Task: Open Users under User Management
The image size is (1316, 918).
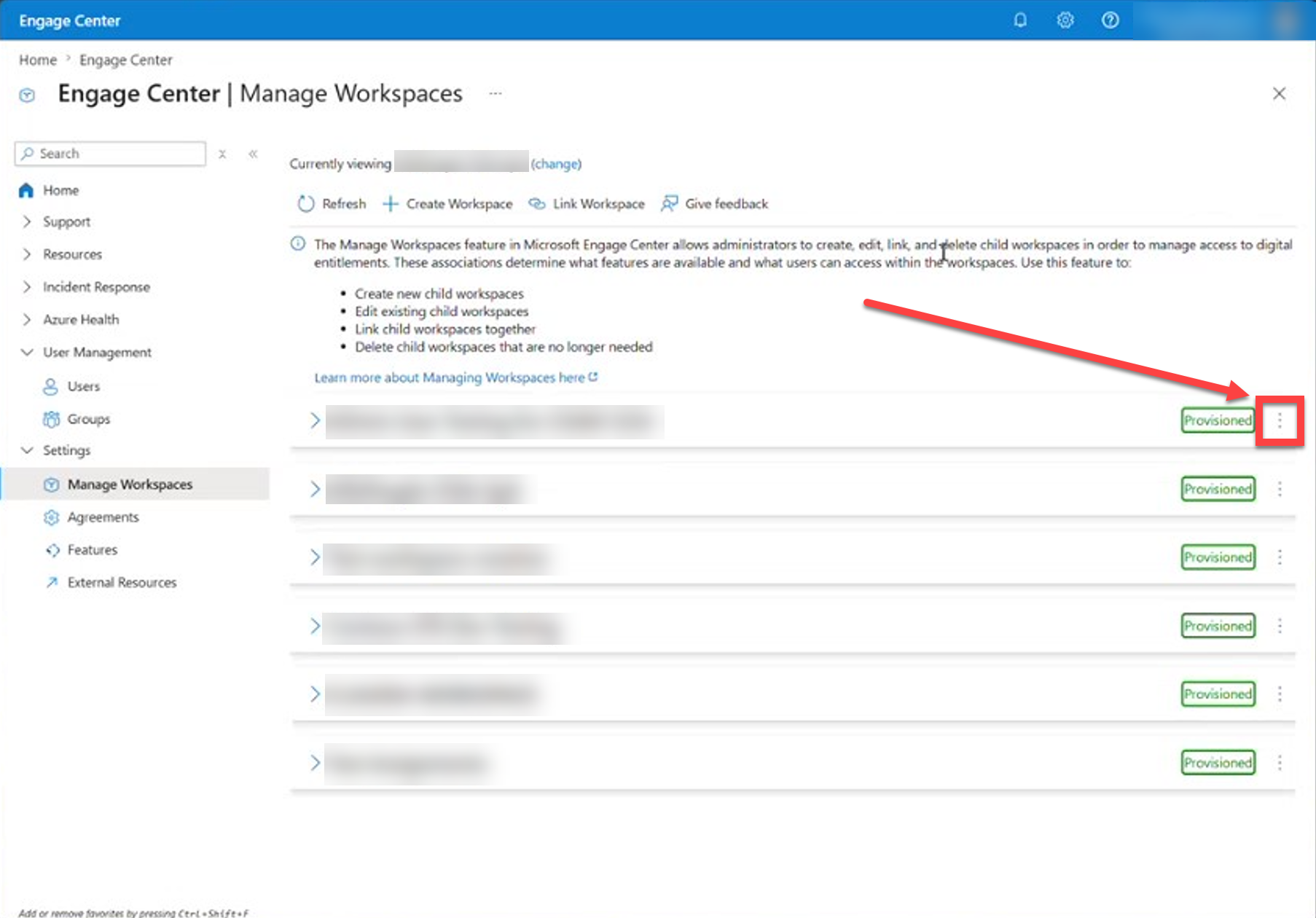Action: (x=84, y=386)
